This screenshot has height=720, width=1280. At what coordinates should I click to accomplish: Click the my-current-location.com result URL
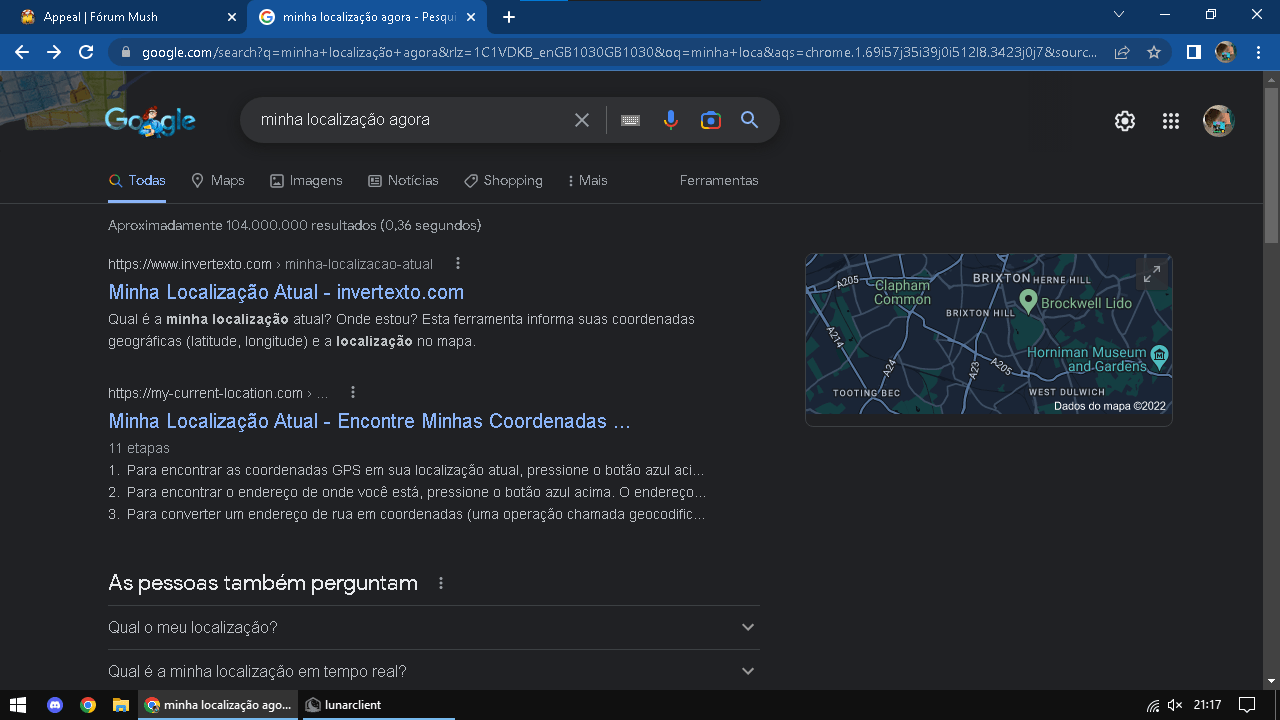218,393
